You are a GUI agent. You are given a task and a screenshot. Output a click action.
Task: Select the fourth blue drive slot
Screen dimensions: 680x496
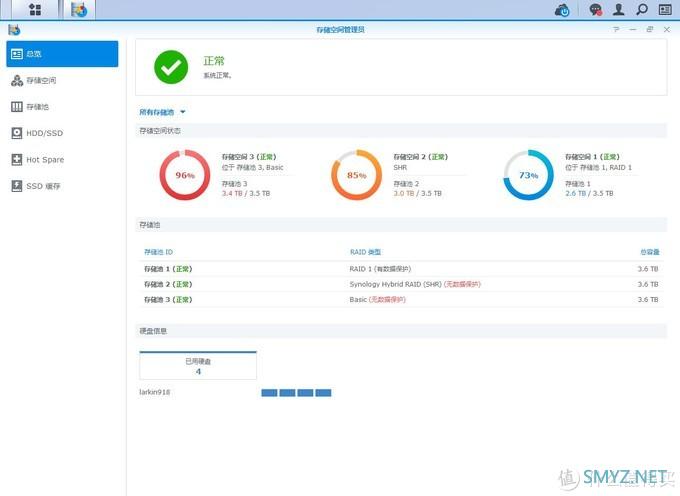[x=323, y=393]
